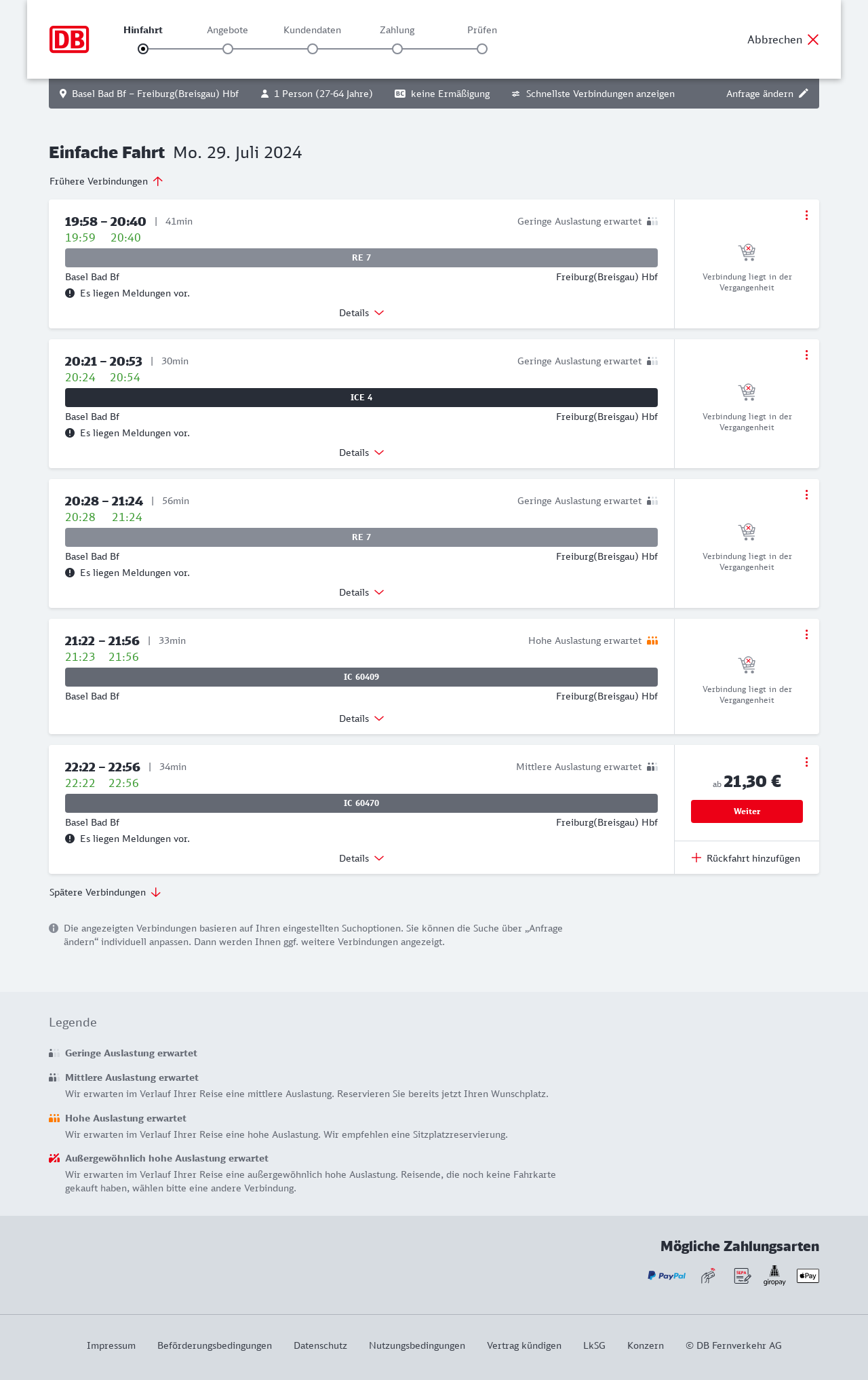Expand Details for the IC 60470 connection

361,858
